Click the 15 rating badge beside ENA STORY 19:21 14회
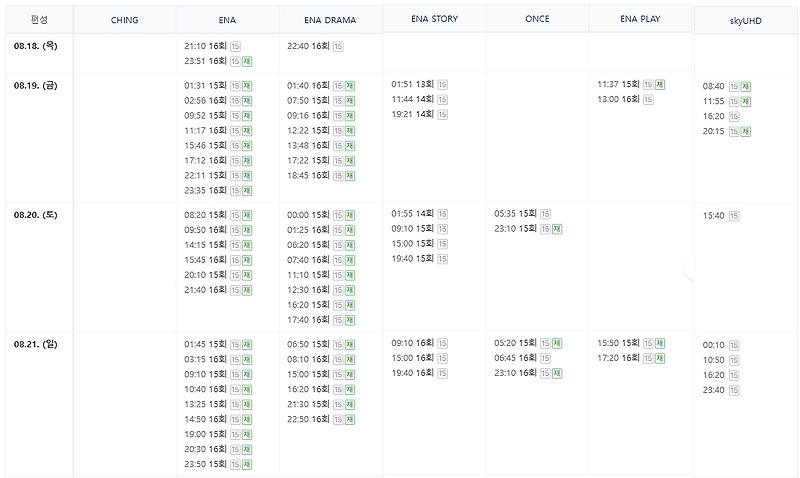800x478 pixels. (x=442, y=115)
